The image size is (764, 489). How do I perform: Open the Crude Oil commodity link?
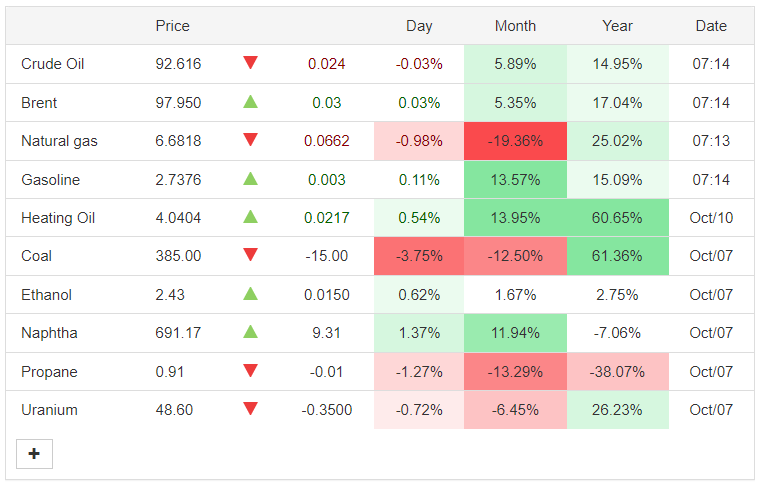tap(53, 64)
